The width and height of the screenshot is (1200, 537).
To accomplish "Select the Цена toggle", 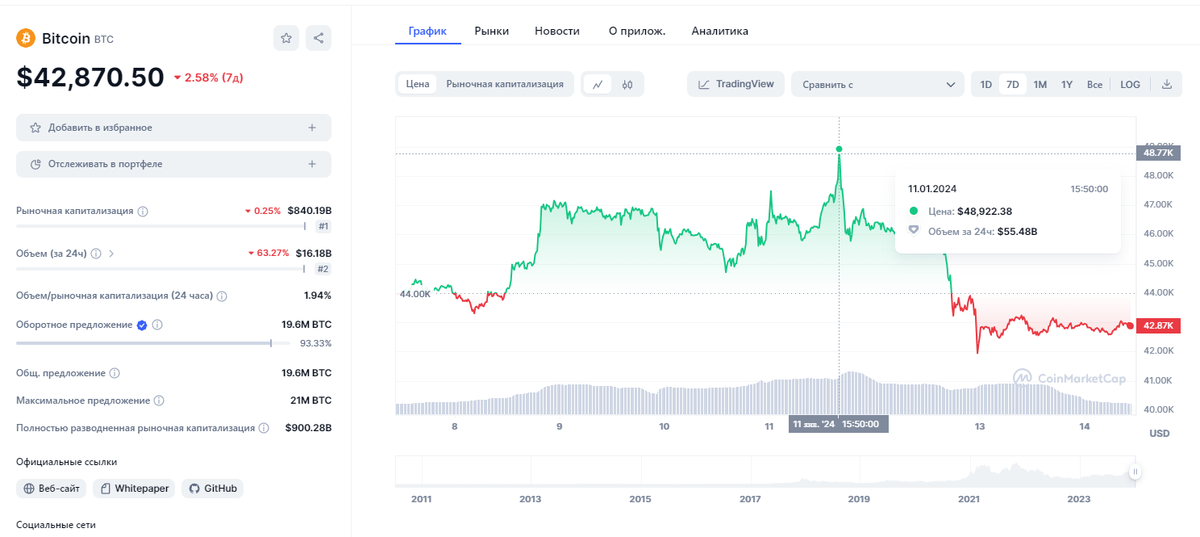I will click(418, 85).
